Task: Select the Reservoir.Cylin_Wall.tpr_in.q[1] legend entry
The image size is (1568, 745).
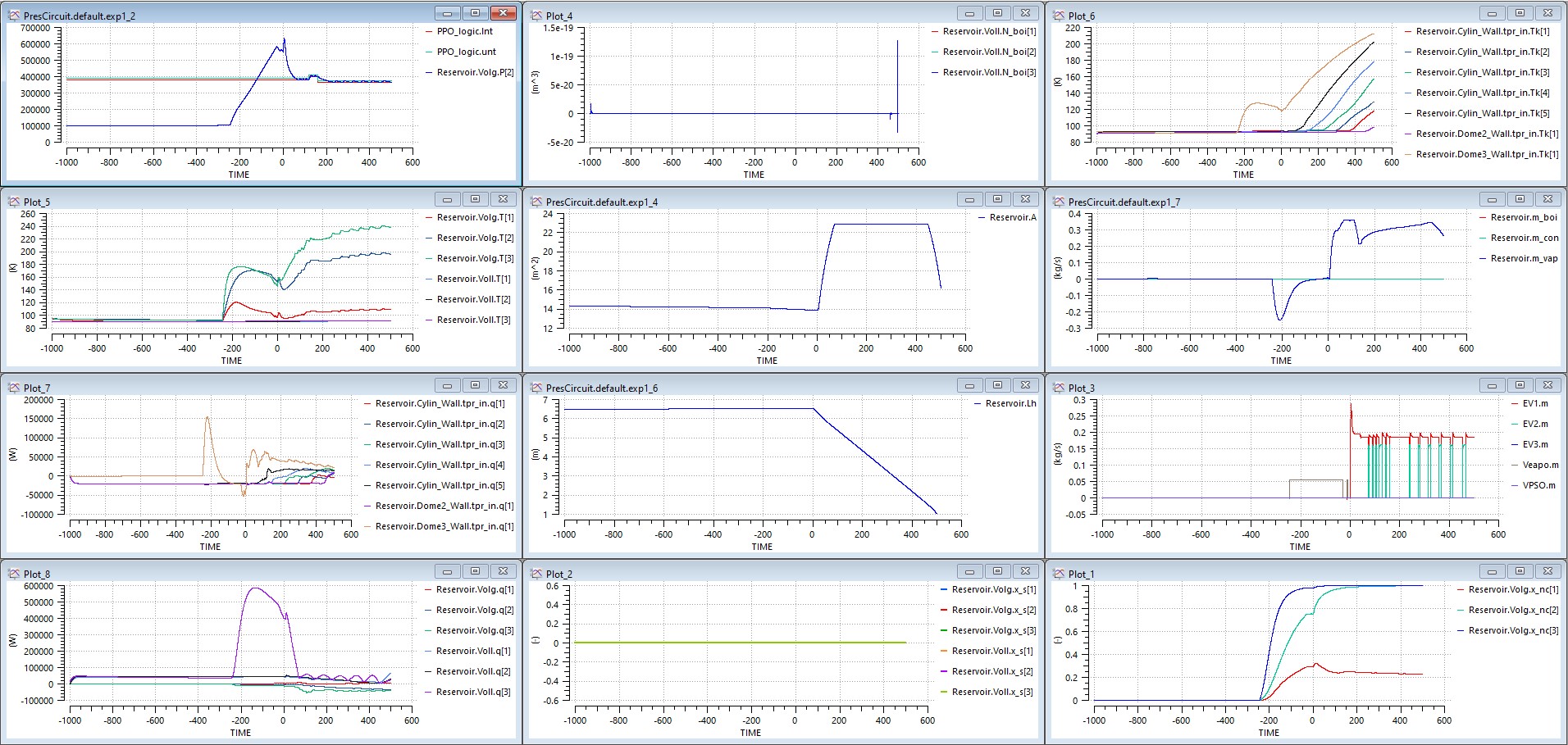Action: 435,403
